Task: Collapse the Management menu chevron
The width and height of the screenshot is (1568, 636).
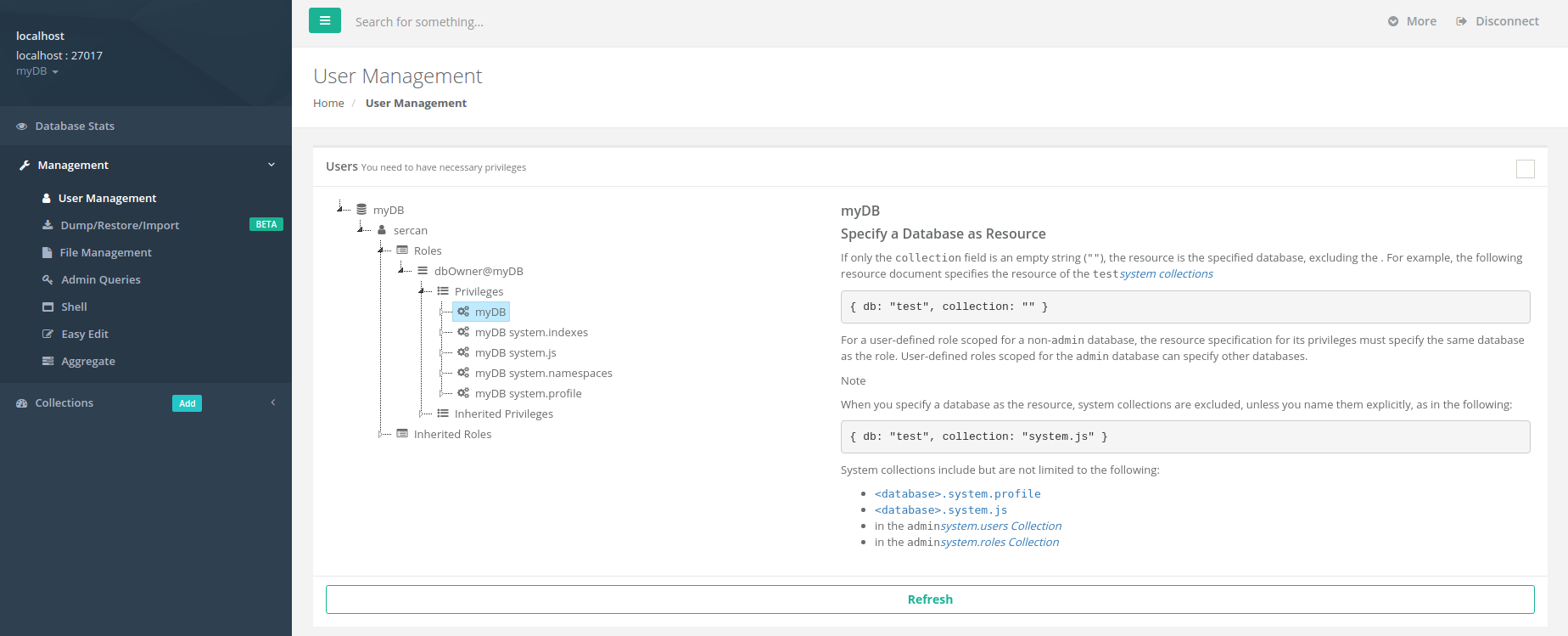Action: [272, 165]
